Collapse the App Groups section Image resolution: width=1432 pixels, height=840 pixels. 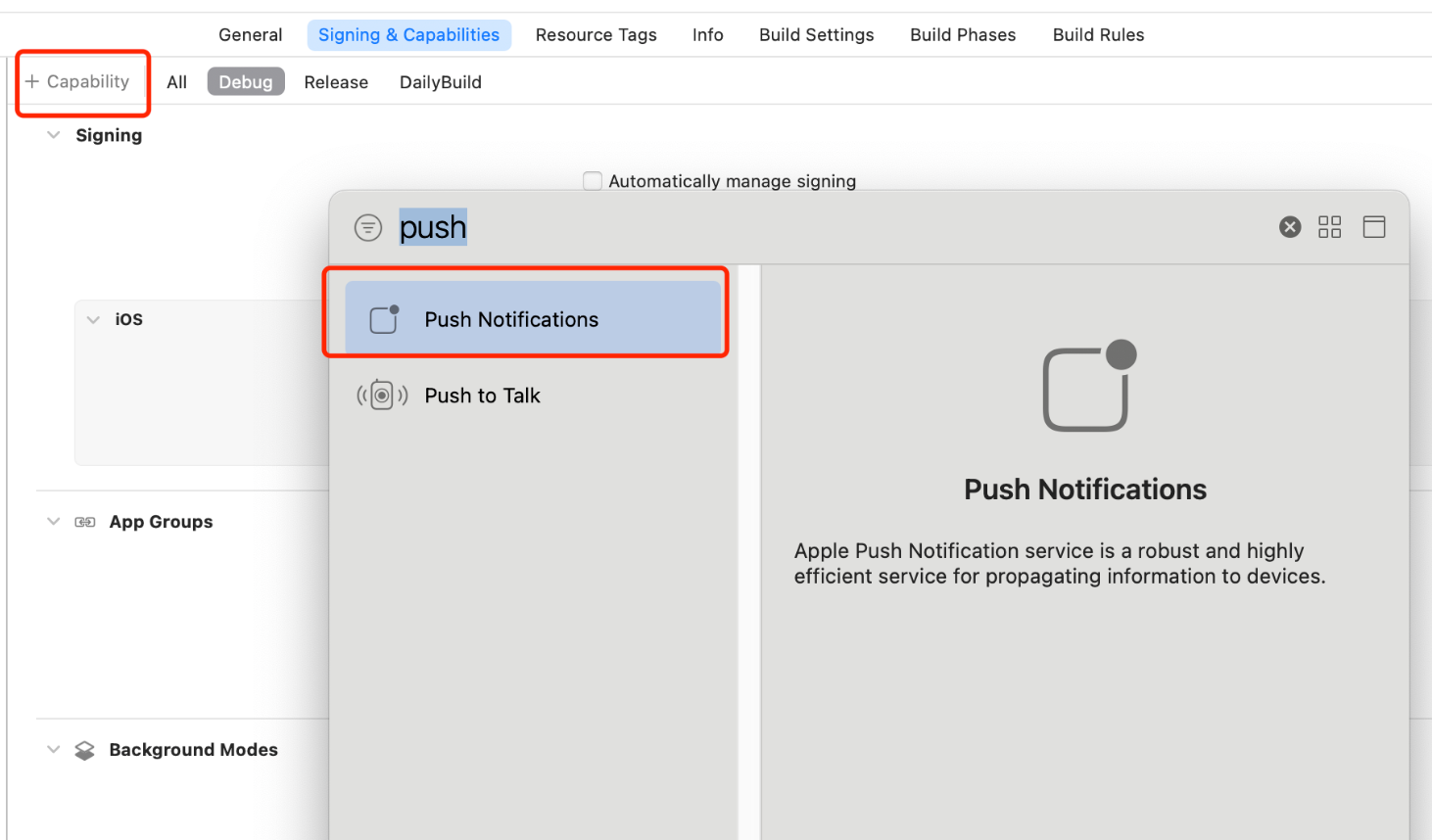(54, 522)
